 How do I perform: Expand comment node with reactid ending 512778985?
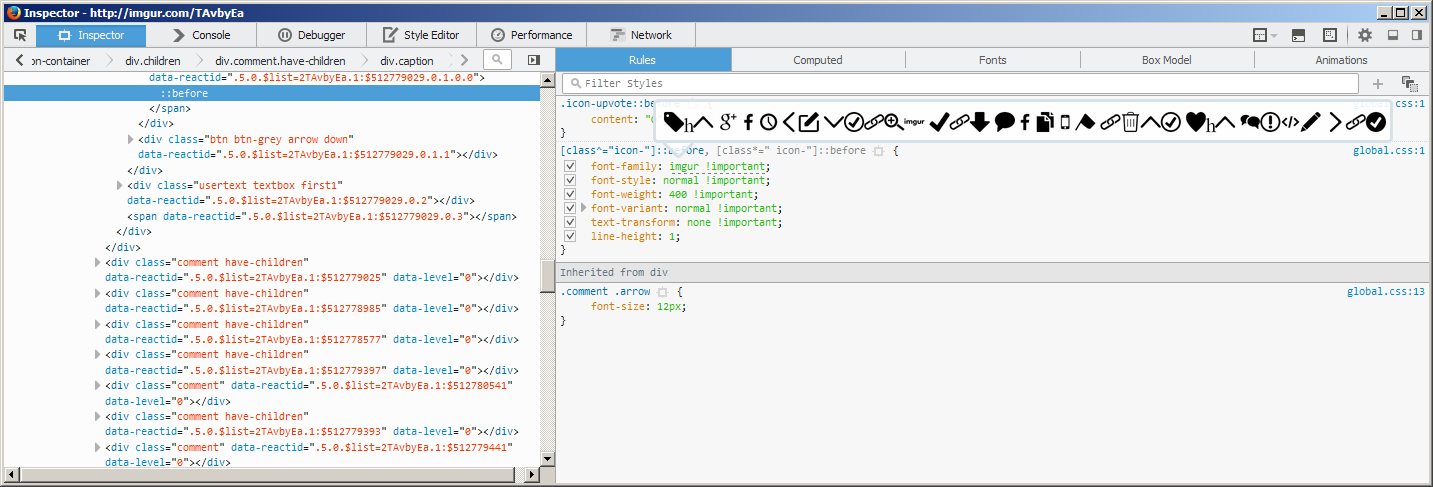(98, 293)
